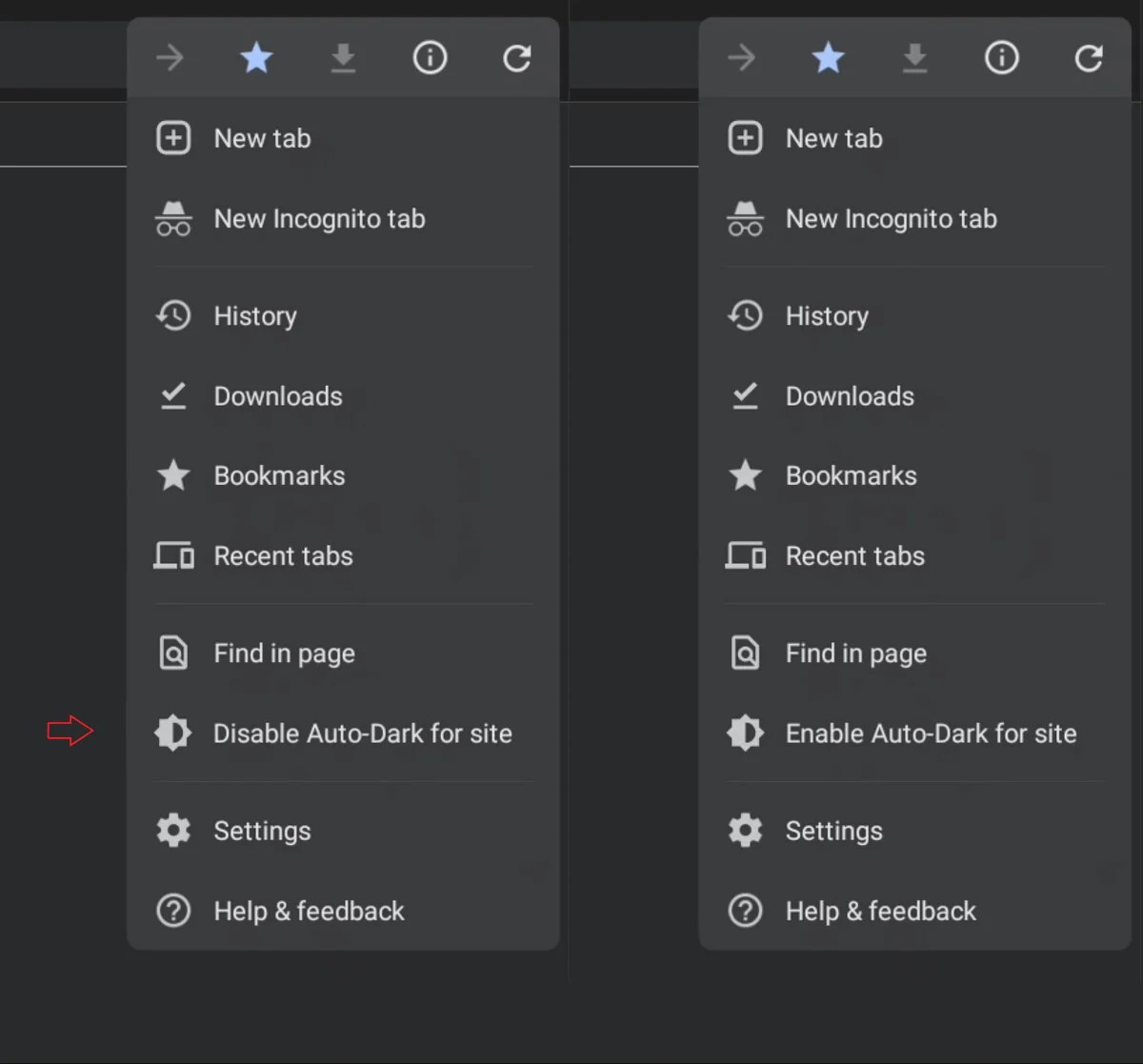Tap the reload icon in left menu
The image size is (1143, 1064).
(x=517, y=58)
